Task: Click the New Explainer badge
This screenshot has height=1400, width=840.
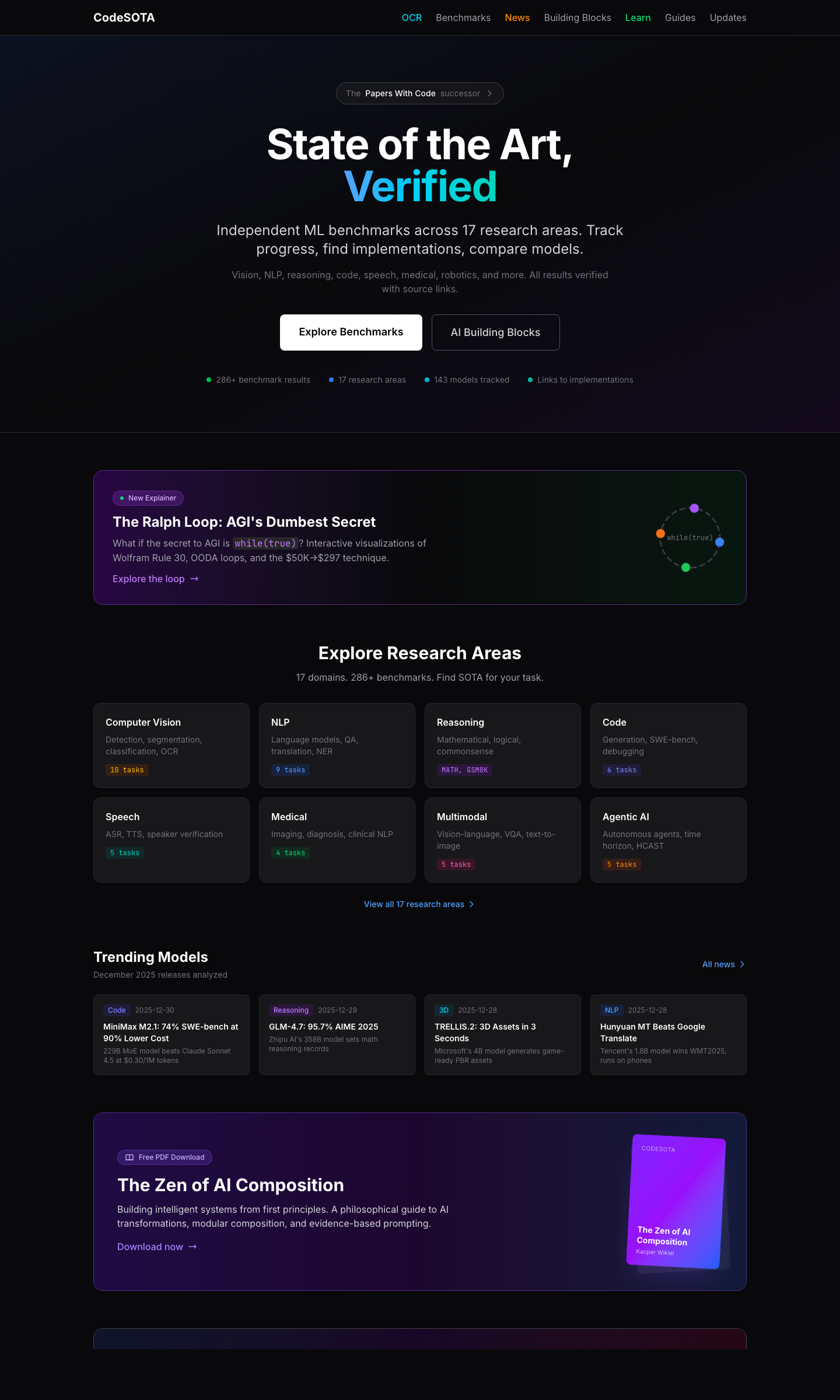Action: pos(148,498)
